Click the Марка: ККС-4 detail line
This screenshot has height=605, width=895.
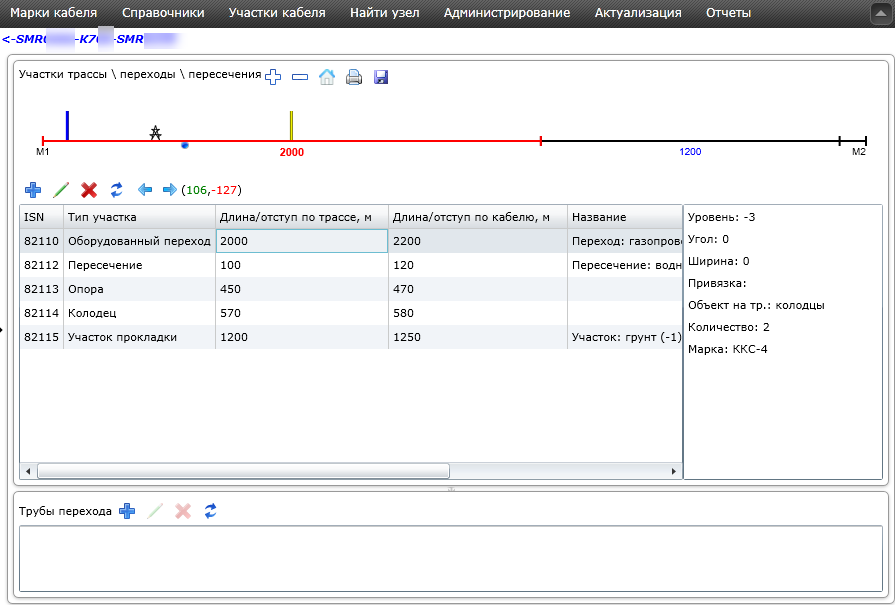(728, 349)
